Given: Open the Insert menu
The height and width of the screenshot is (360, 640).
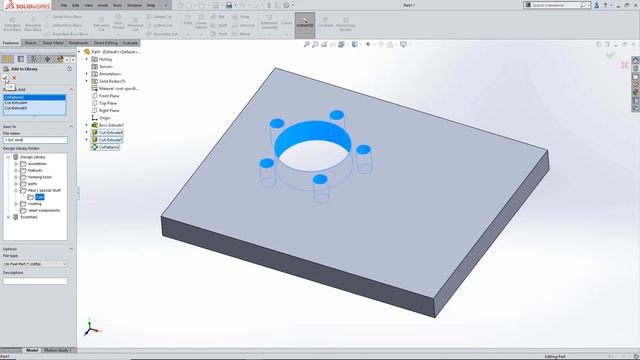Looking at the screenshot, I should pyautogui.click(x=102, y=5).
